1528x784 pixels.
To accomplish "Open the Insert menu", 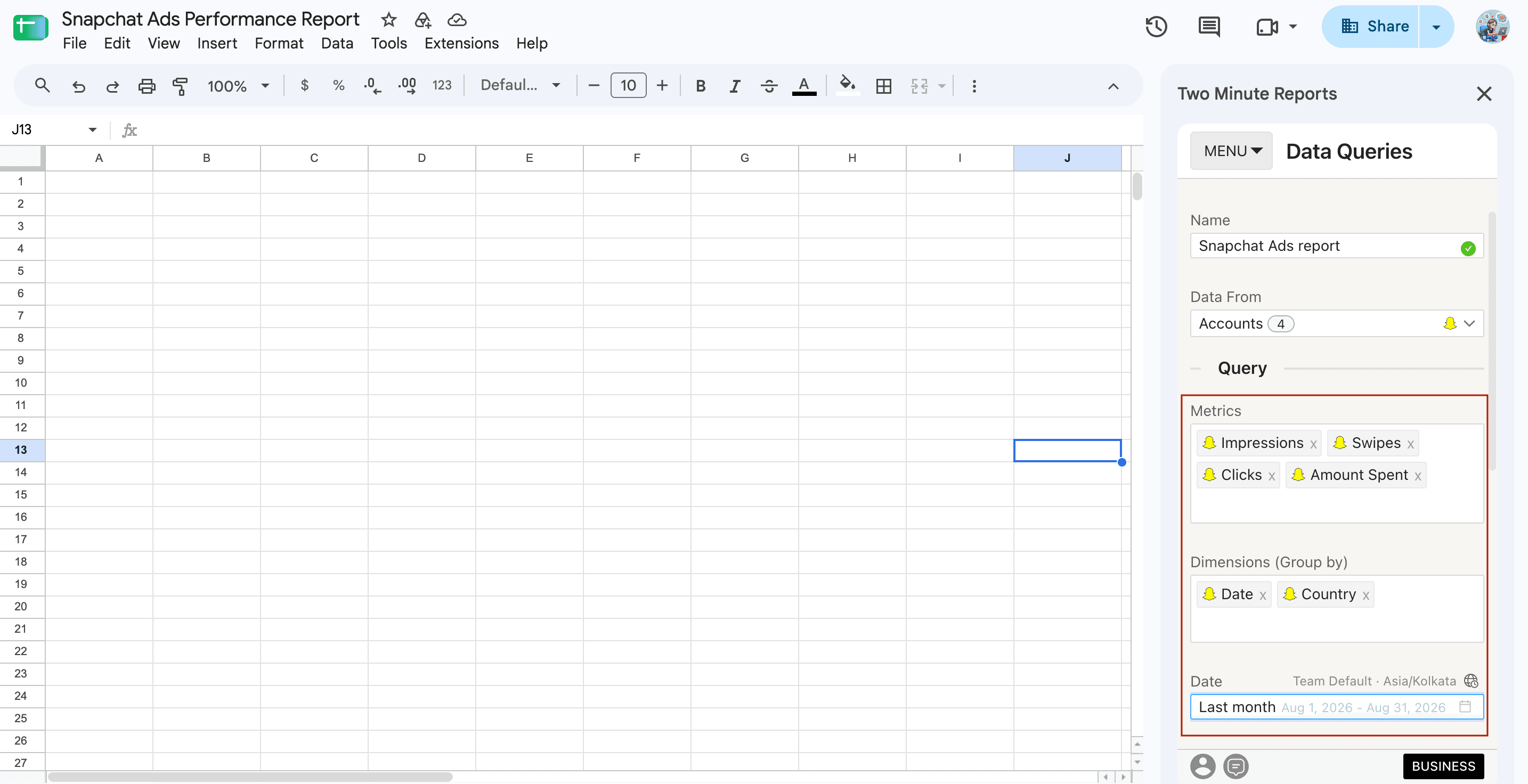I will tap(216, 43).
